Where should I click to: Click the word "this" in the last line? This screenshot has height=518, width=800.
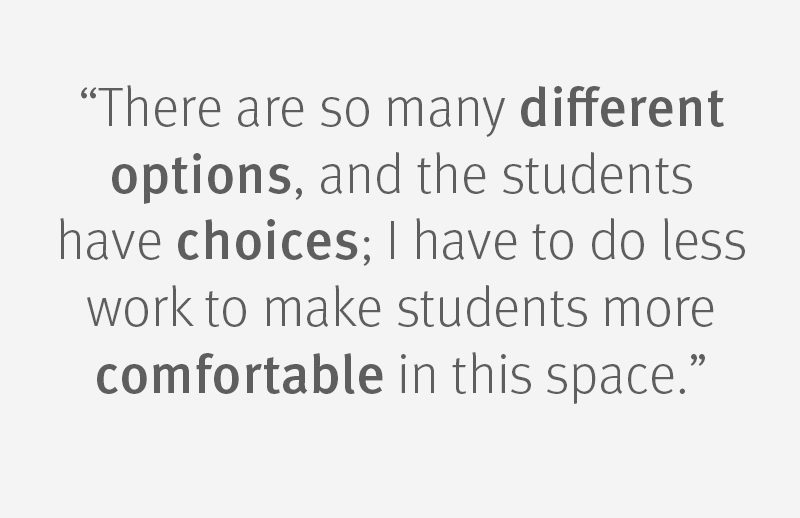[x=492, y=374]
